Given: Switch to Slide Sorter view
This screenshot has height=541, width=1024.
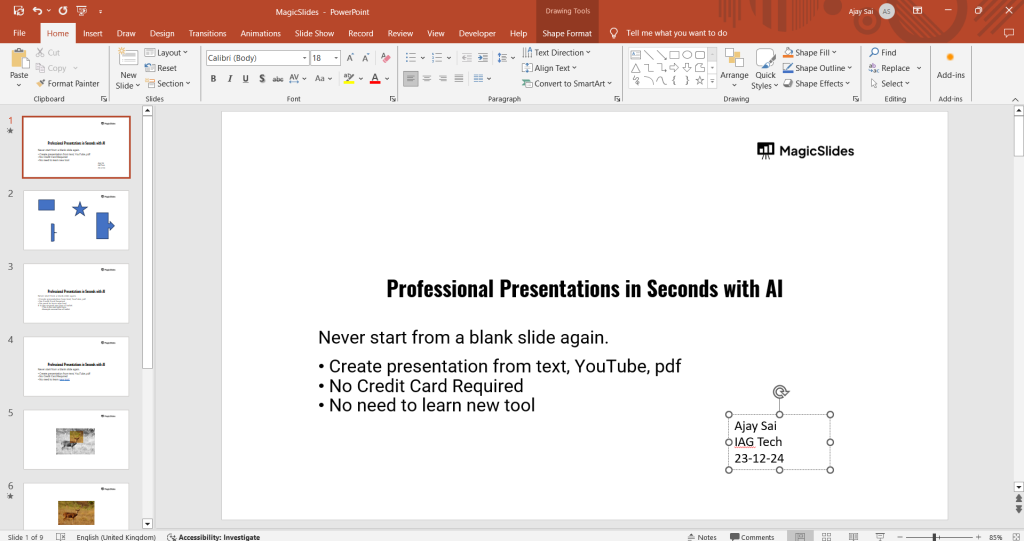Looking at the screenshot, I should click(826, 536).
